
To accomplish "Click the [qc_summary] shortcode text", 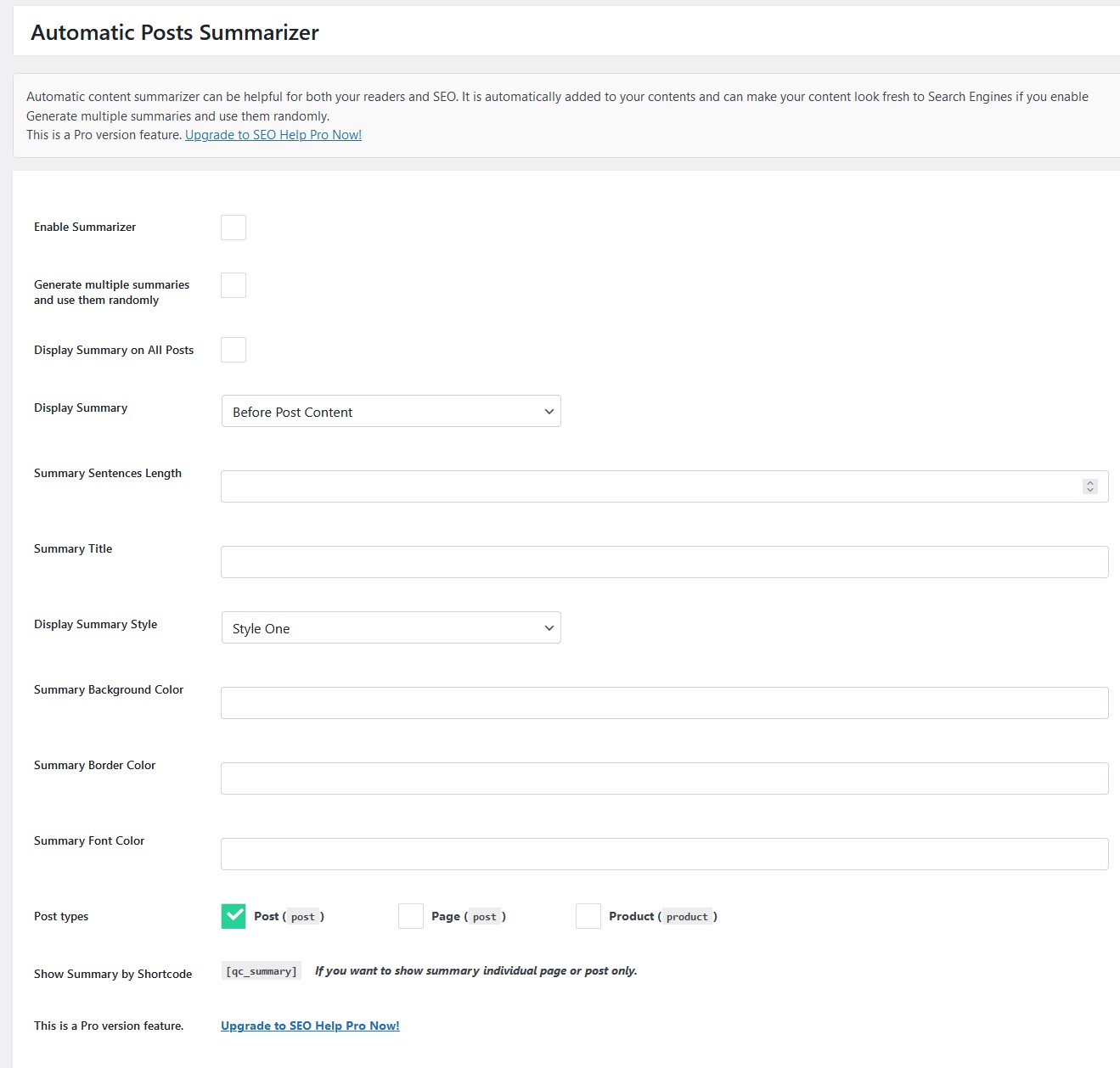I will pos(262,971).
